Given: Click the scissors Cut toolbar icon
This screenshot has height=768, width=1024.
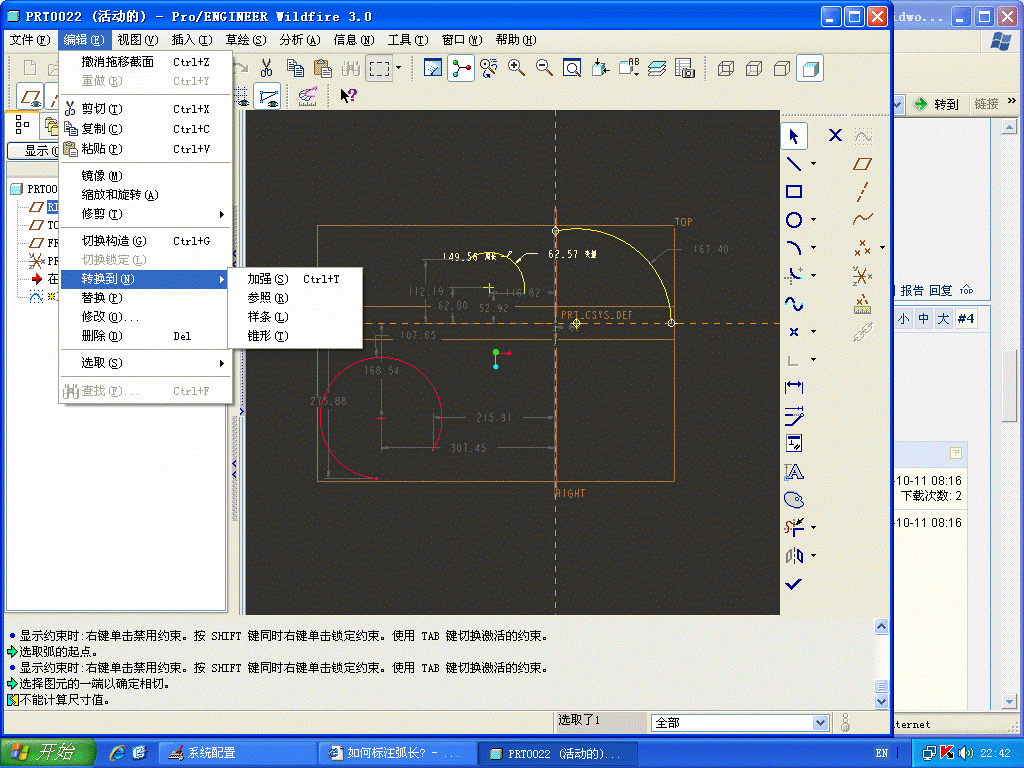Looking at the screenshot, I should 266,68.
